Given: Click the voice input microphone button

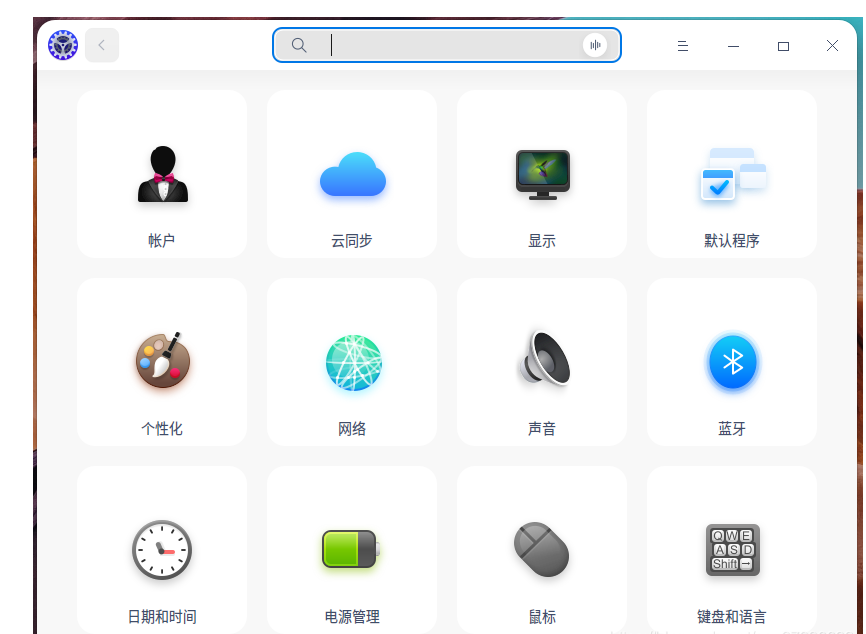Looking at the screenshot, I should pos(595,45).
